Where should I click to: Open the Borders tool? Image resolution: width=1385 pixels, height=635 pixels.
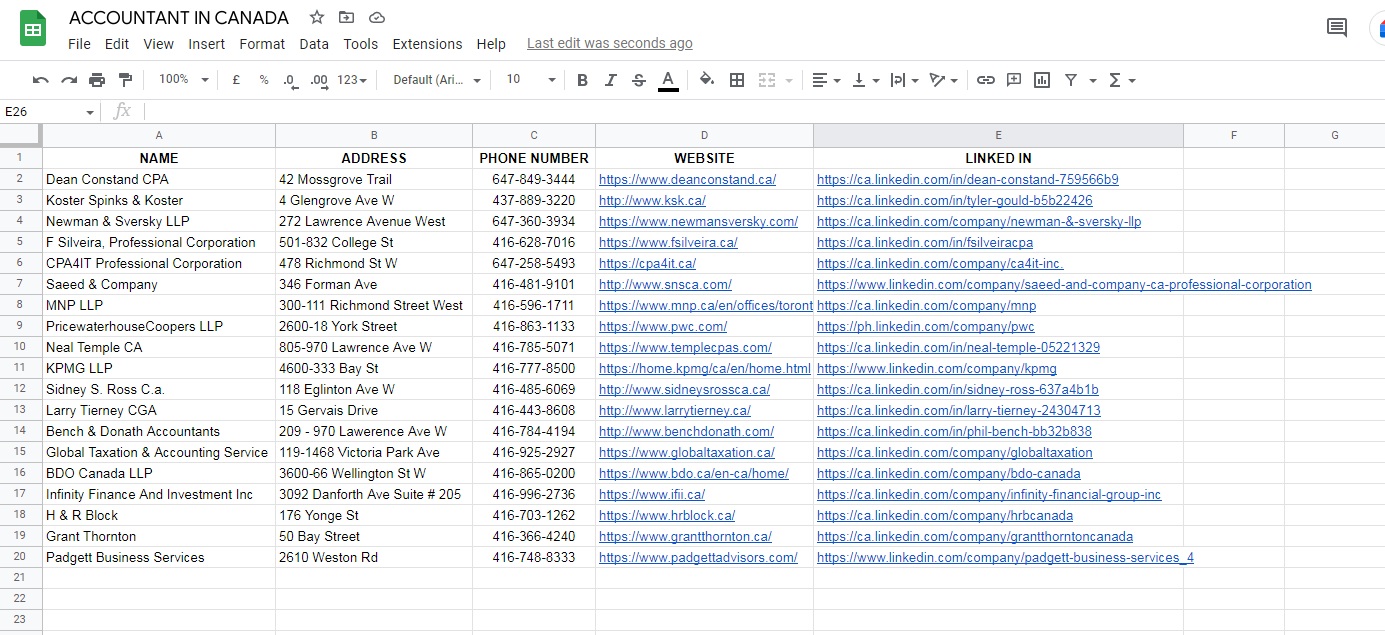(737, 80)
